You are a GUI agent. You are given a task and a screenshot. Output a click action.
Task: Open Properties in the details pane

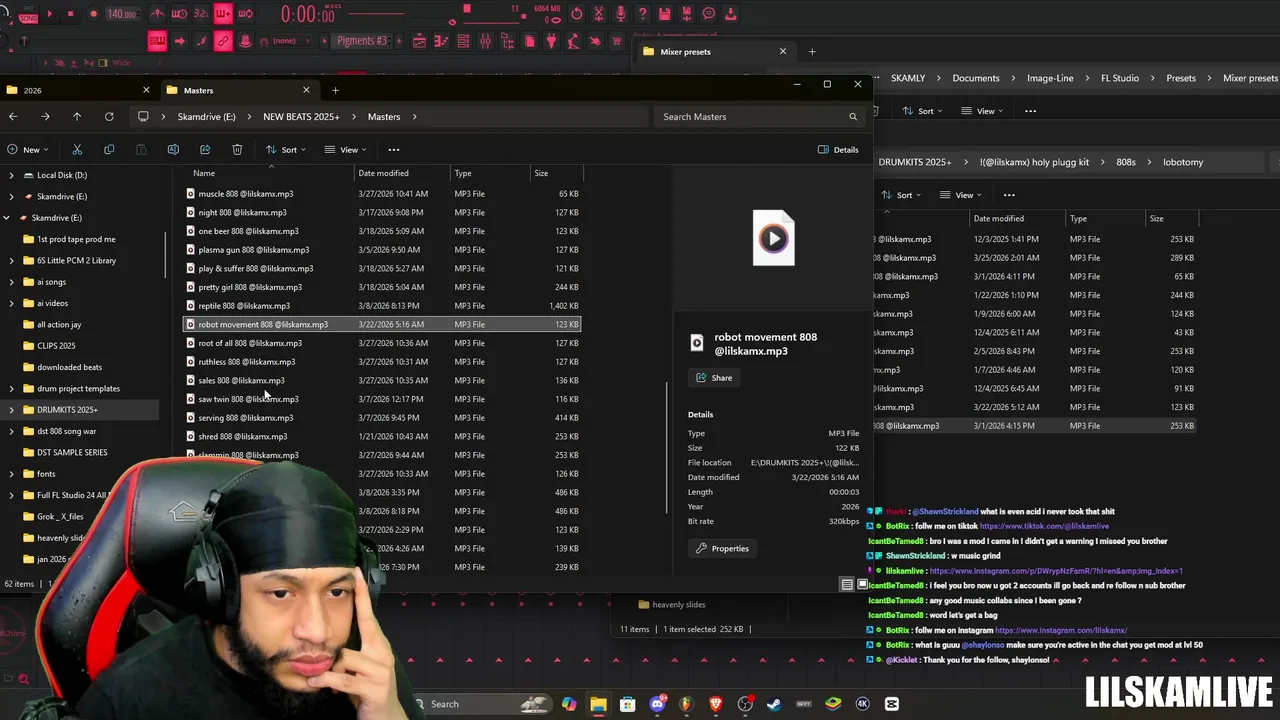click(x=722, y=548)
